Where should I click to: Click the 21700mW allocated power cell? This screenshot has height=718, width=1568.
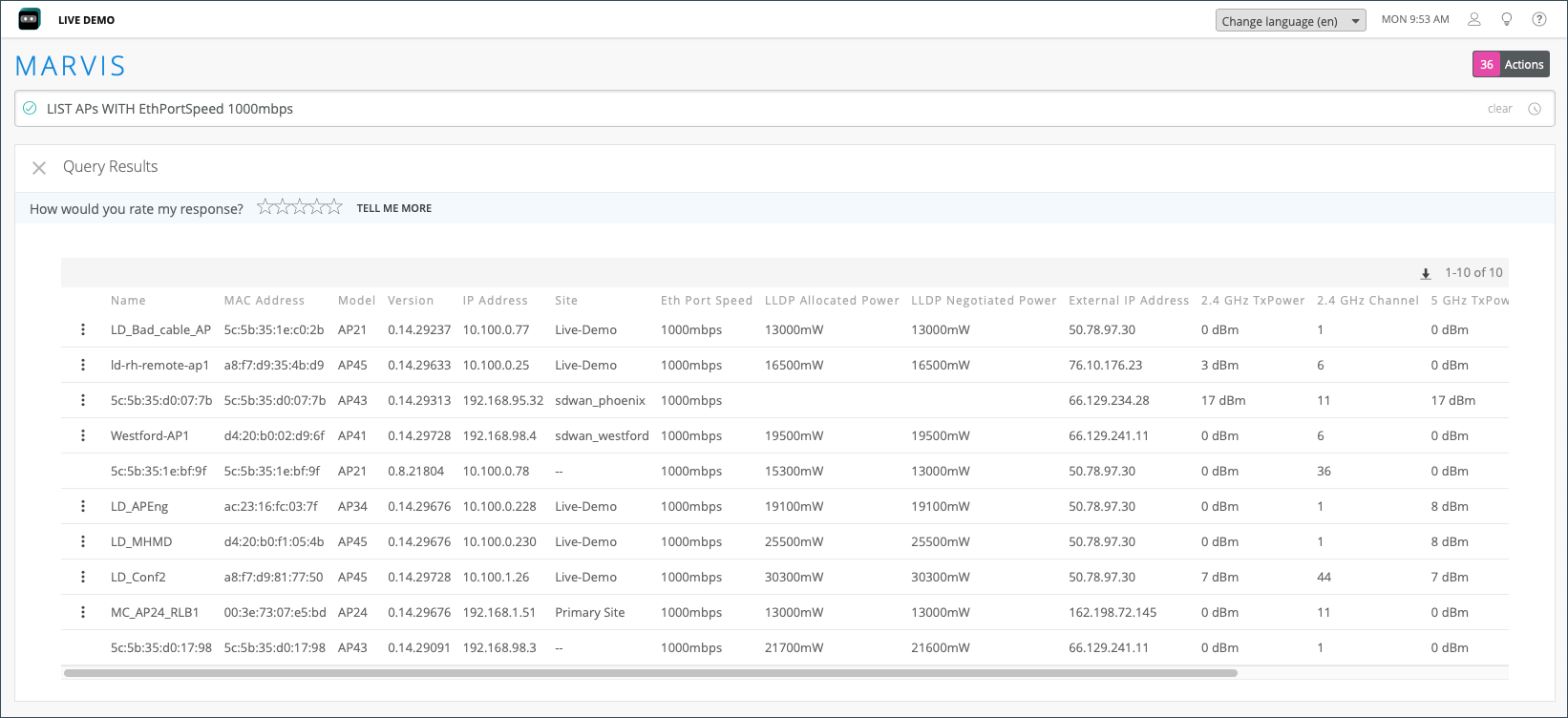(794, 647)
